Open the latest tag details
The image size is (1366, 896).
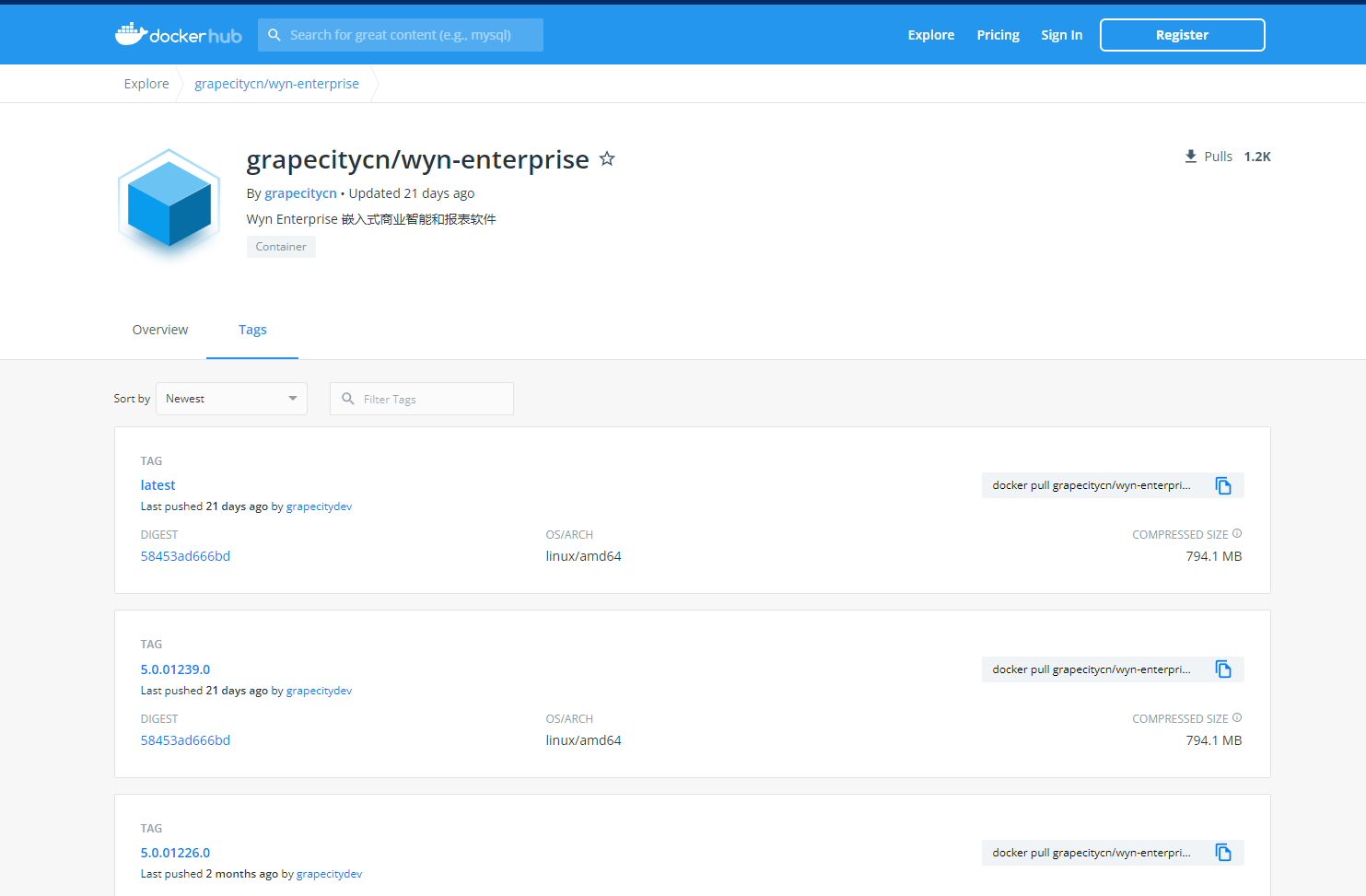pos(158,484)
